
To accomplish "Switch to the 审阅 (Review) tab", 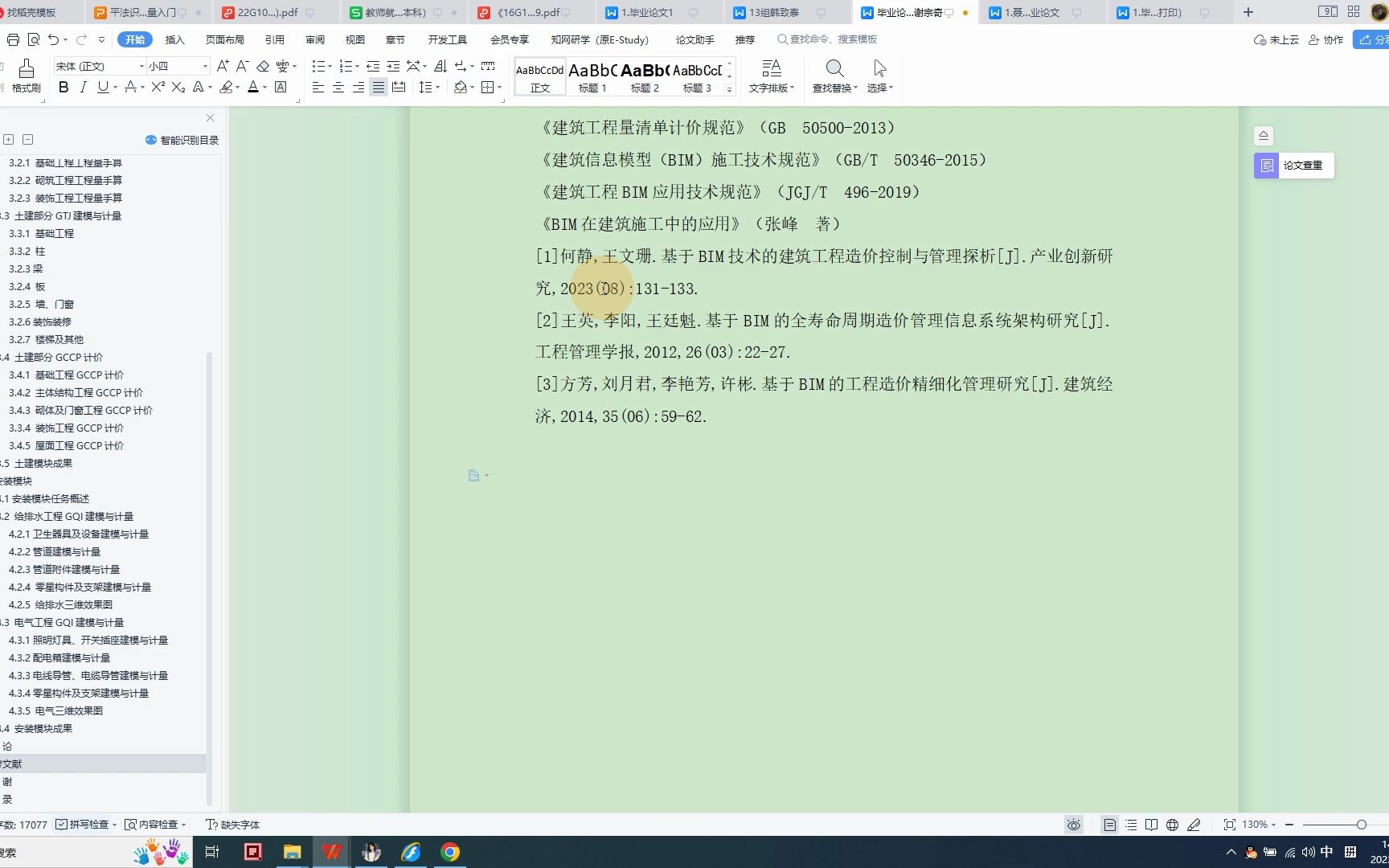I will tap(315, 39).
